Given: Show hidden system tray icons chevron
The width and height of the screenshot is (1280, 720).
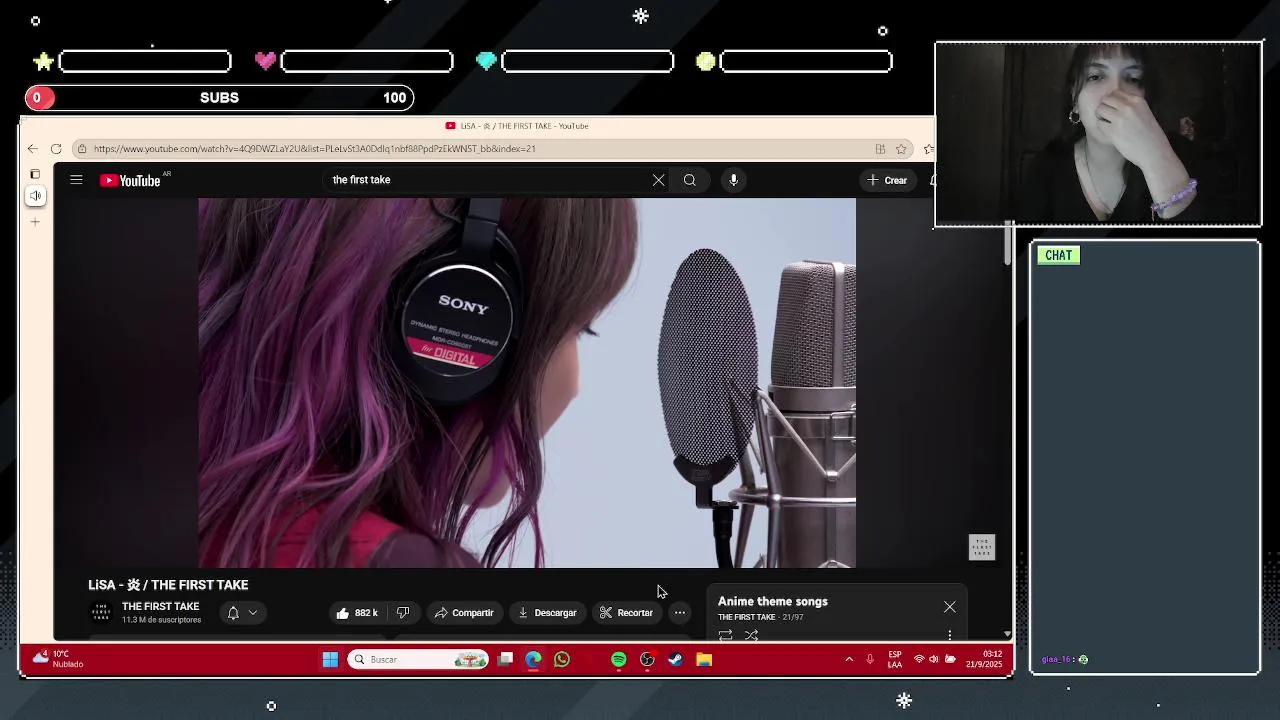Looking at the screenshot, I should point(849,660).
